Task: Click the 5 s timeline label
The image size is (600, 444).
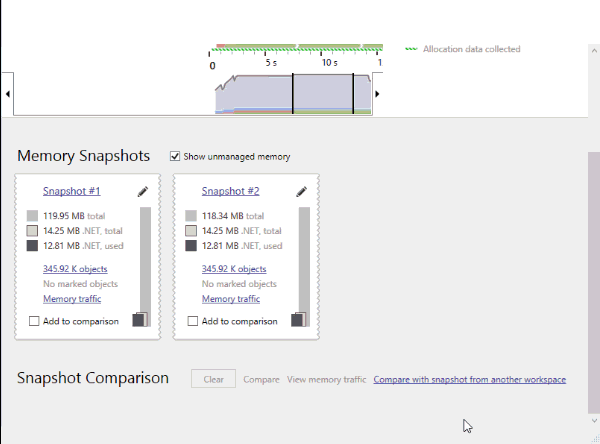Action: (x=271, y=62)
